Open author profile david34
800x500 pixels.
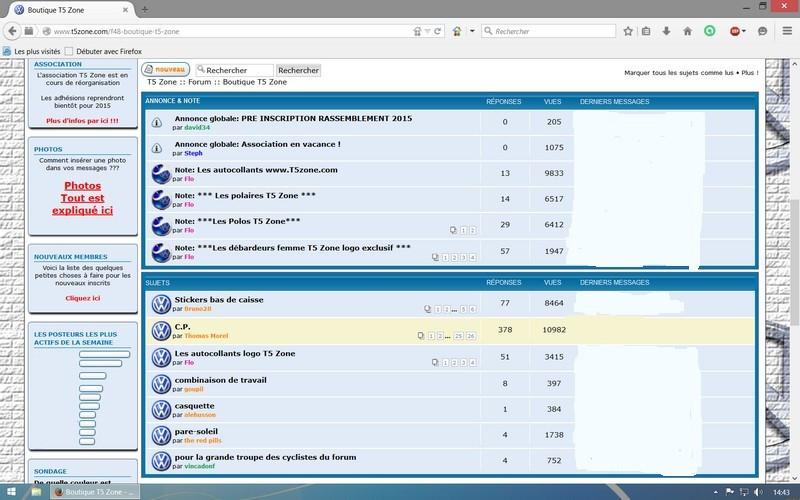click(x=197, y=128)
